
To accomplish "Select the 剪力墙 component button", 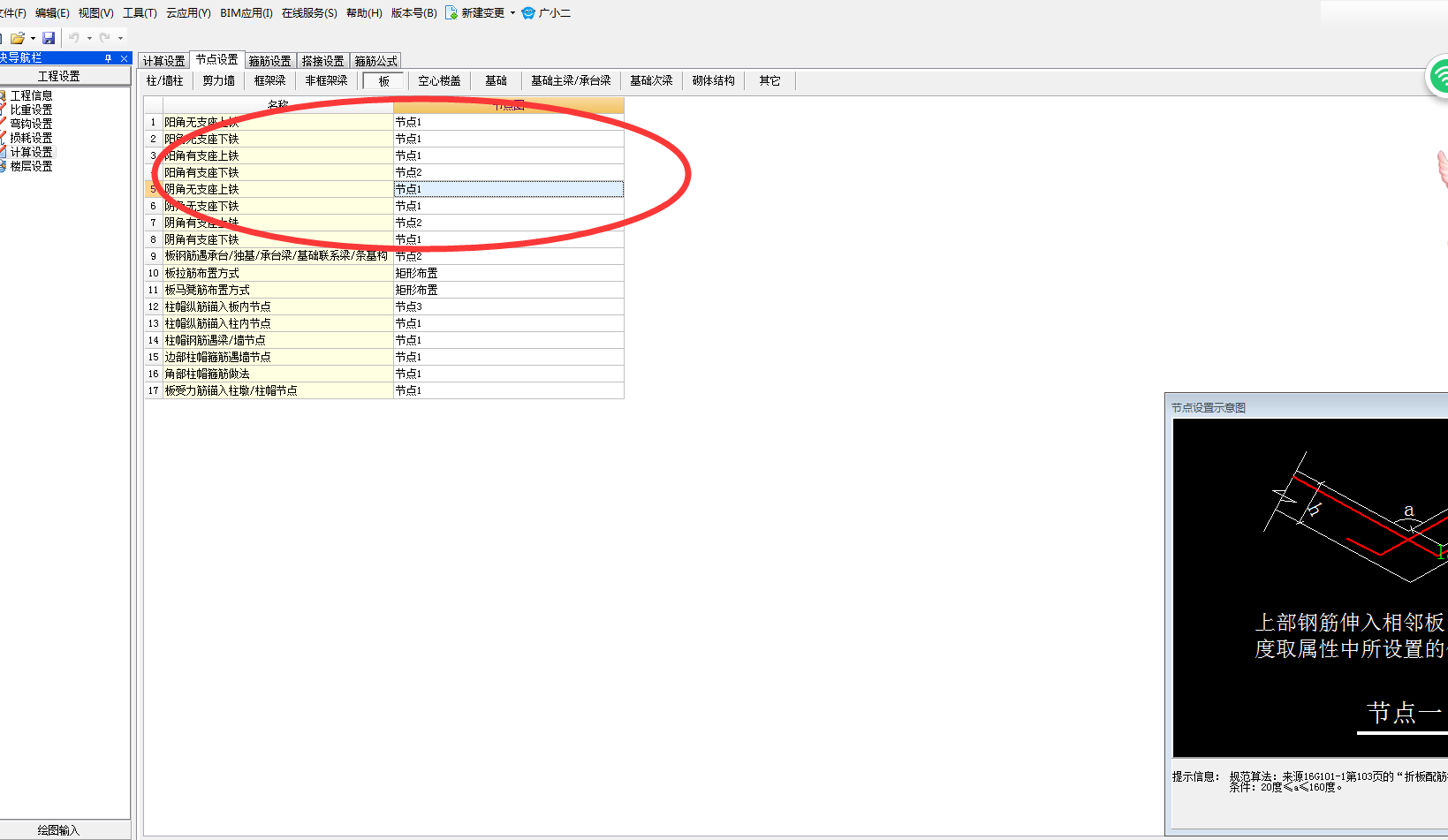I will 219,80.
